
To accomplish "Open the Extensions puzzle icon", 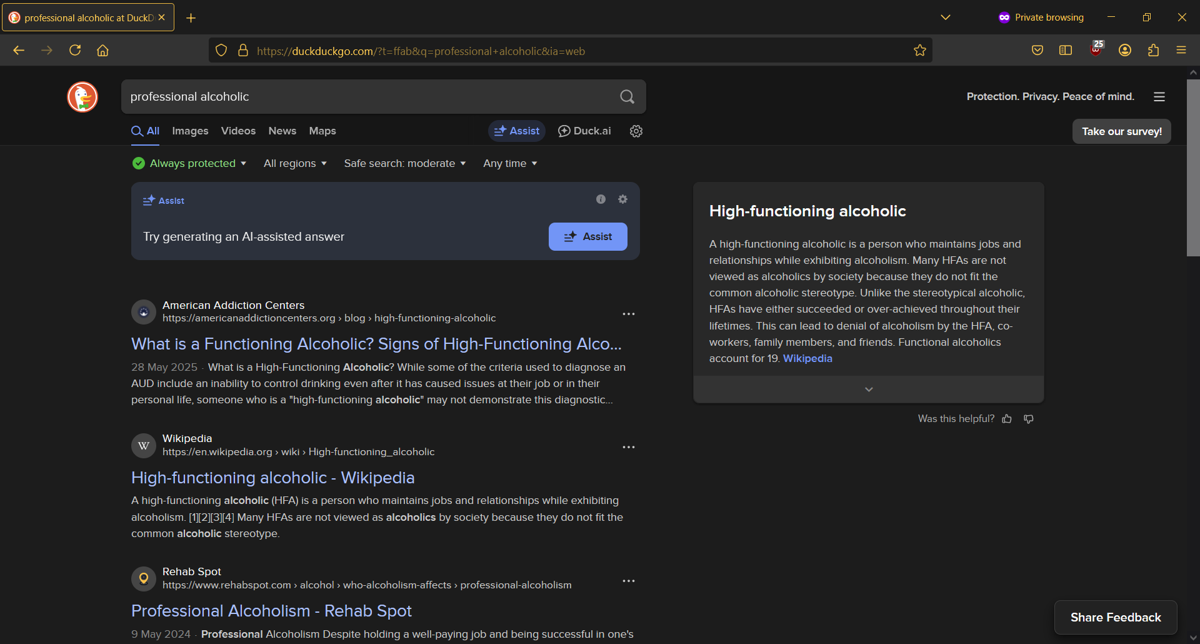I will tap(1153, 50).
